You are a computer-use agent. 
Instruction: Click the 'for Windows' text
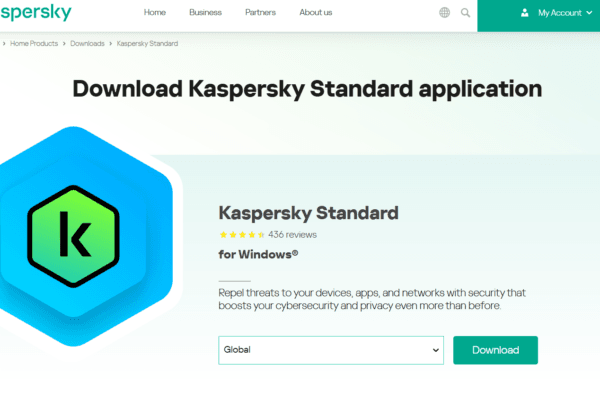click(258, 255)
